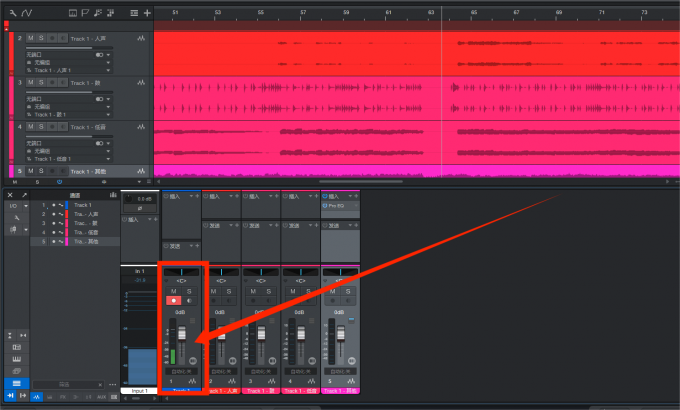The image size is (680, 410).
Task: Add a new track with plus icon
Action: 147,13
